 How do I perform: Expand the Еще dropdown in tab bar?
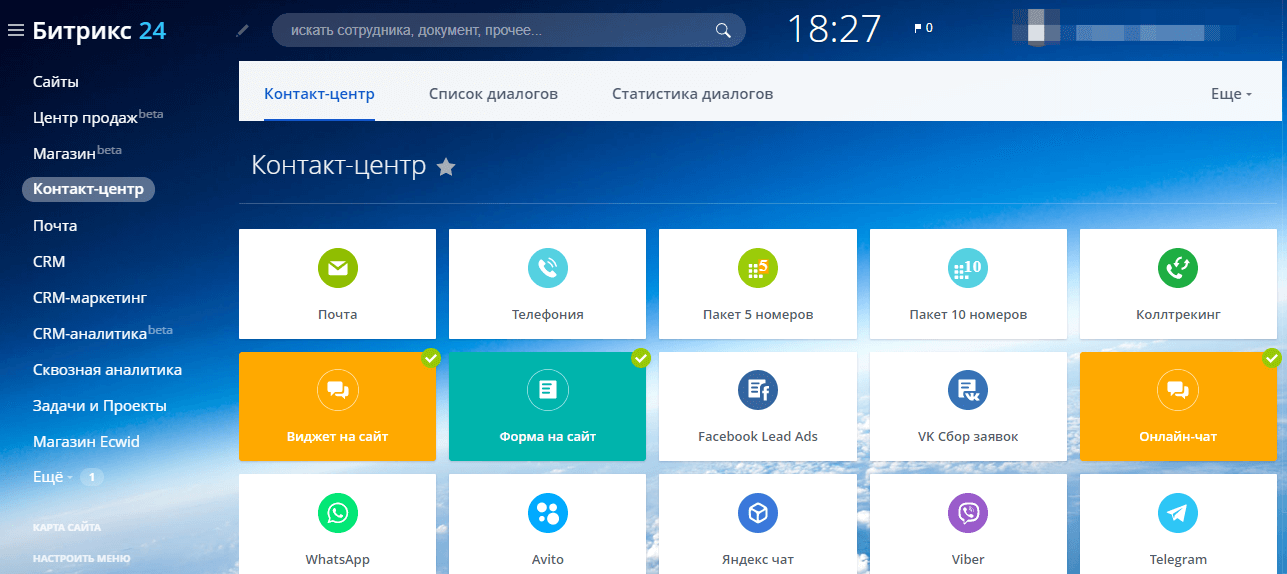tap(1231, 94)
